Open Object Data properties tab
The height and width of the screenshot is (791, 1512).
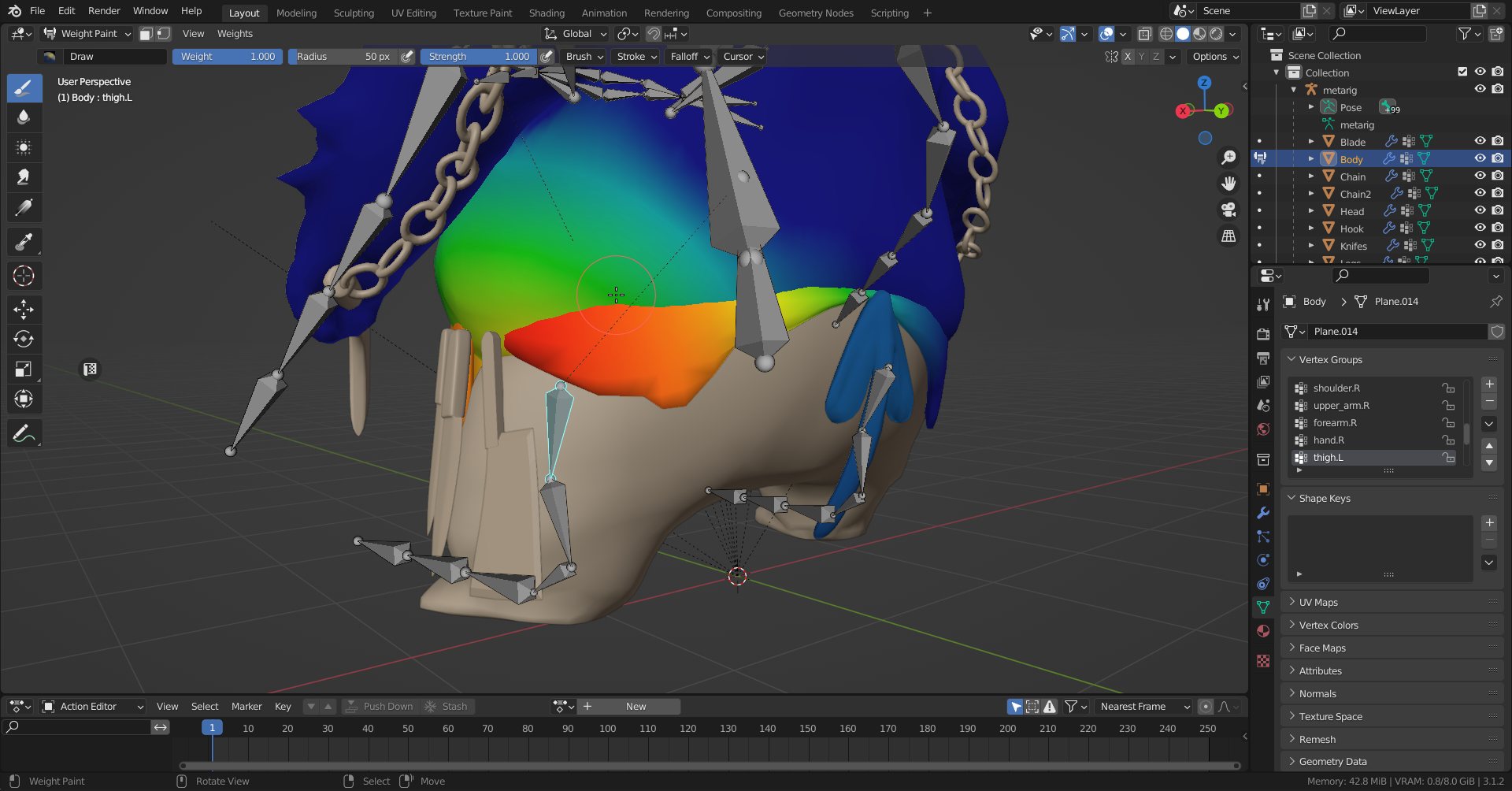pyautogui.click(x=1263, y=607)
